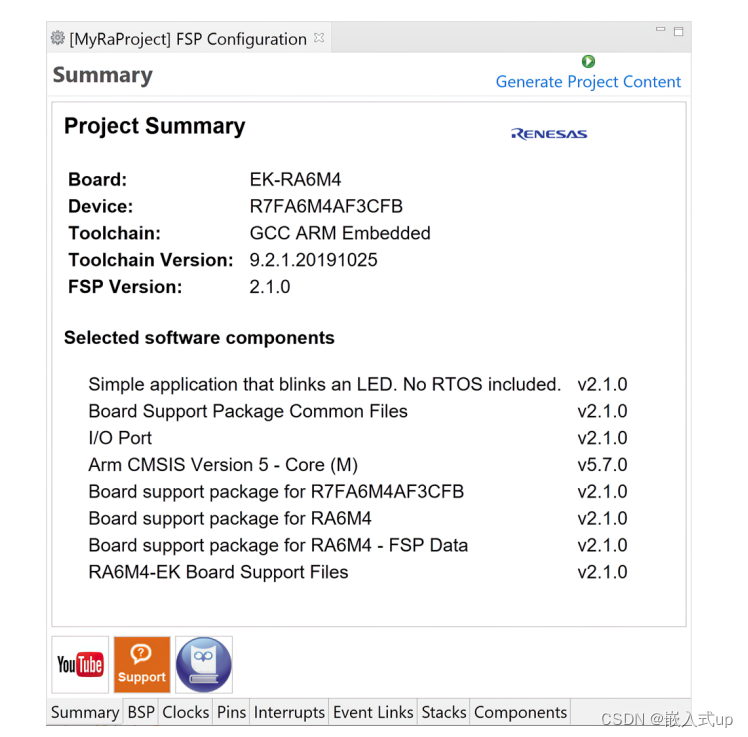Click the board value EK-RA6M4
This screenshot has height=737, width=748.
click(x=295, y=180)
